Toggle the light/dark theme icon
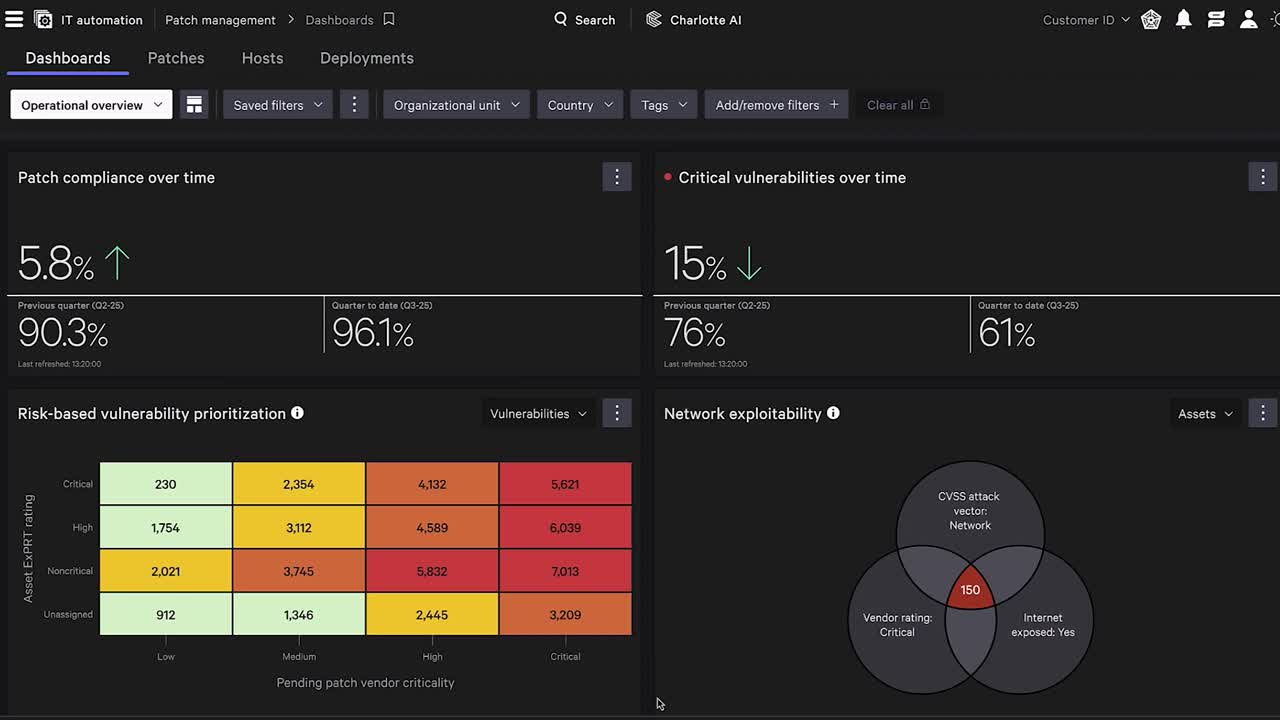1280x720 pixels. [1275, 20]
